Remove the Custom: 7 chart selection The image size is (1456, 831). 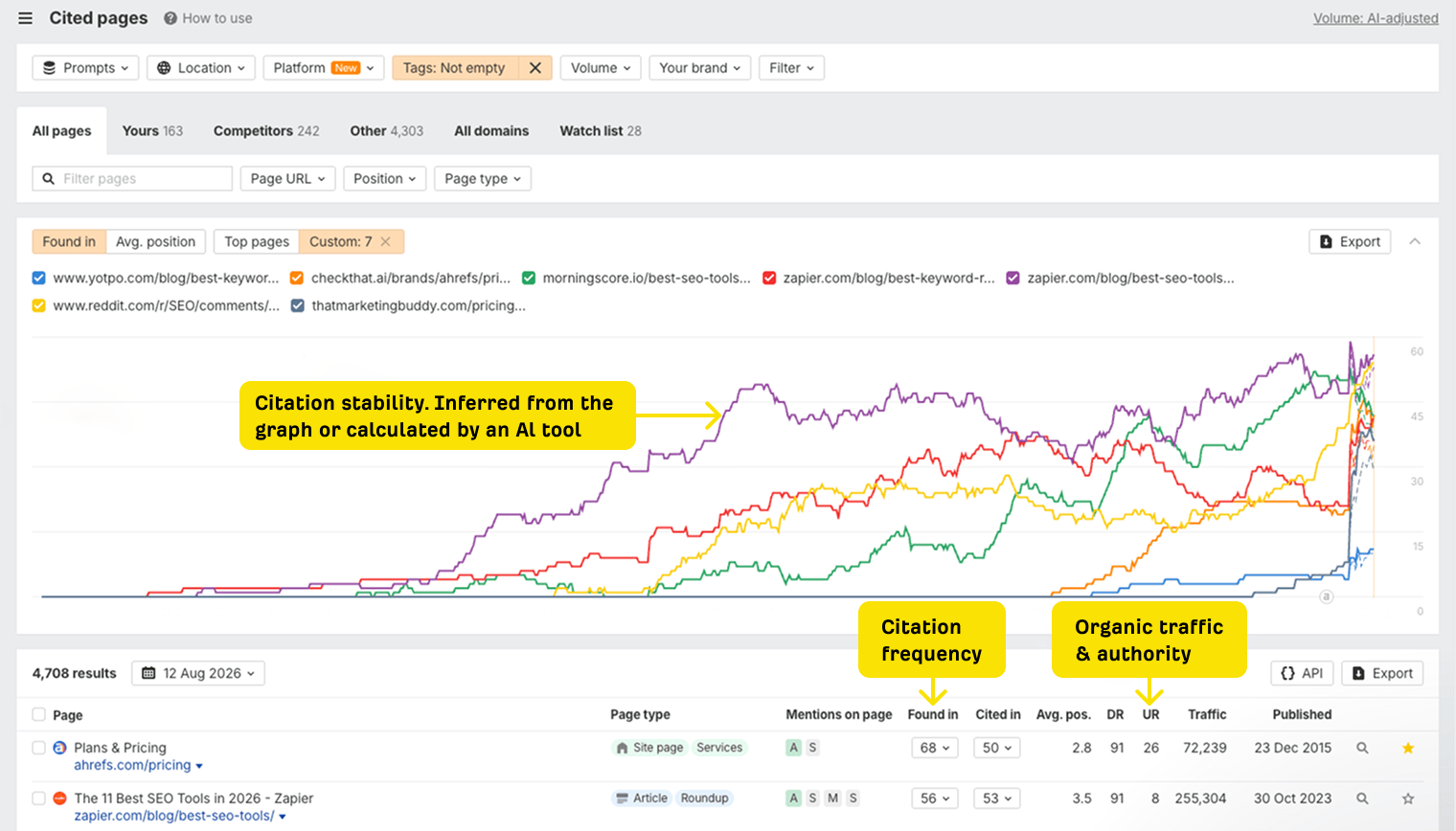385,242
